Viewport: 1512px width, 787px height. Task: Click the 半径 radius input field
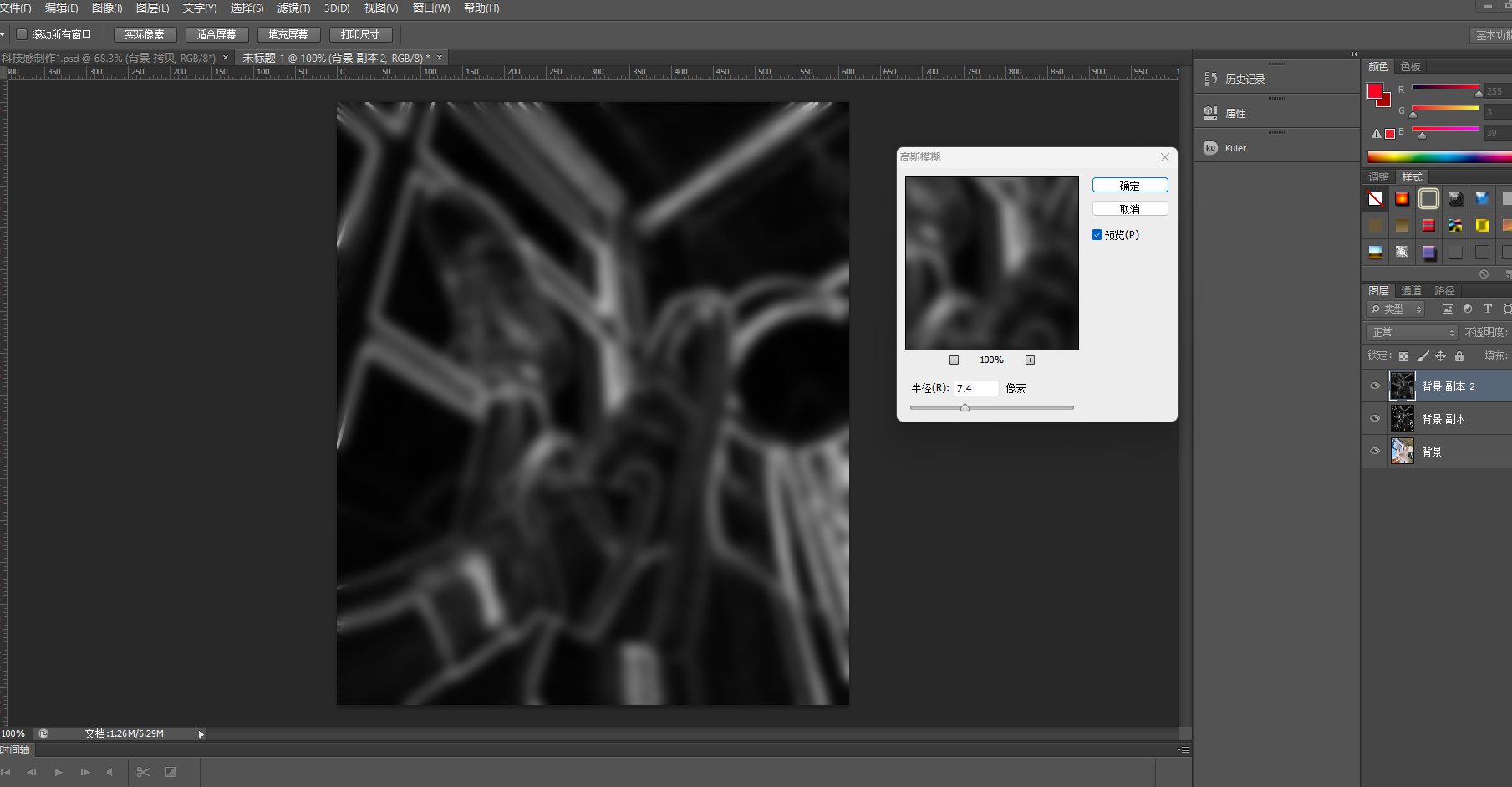976,388
